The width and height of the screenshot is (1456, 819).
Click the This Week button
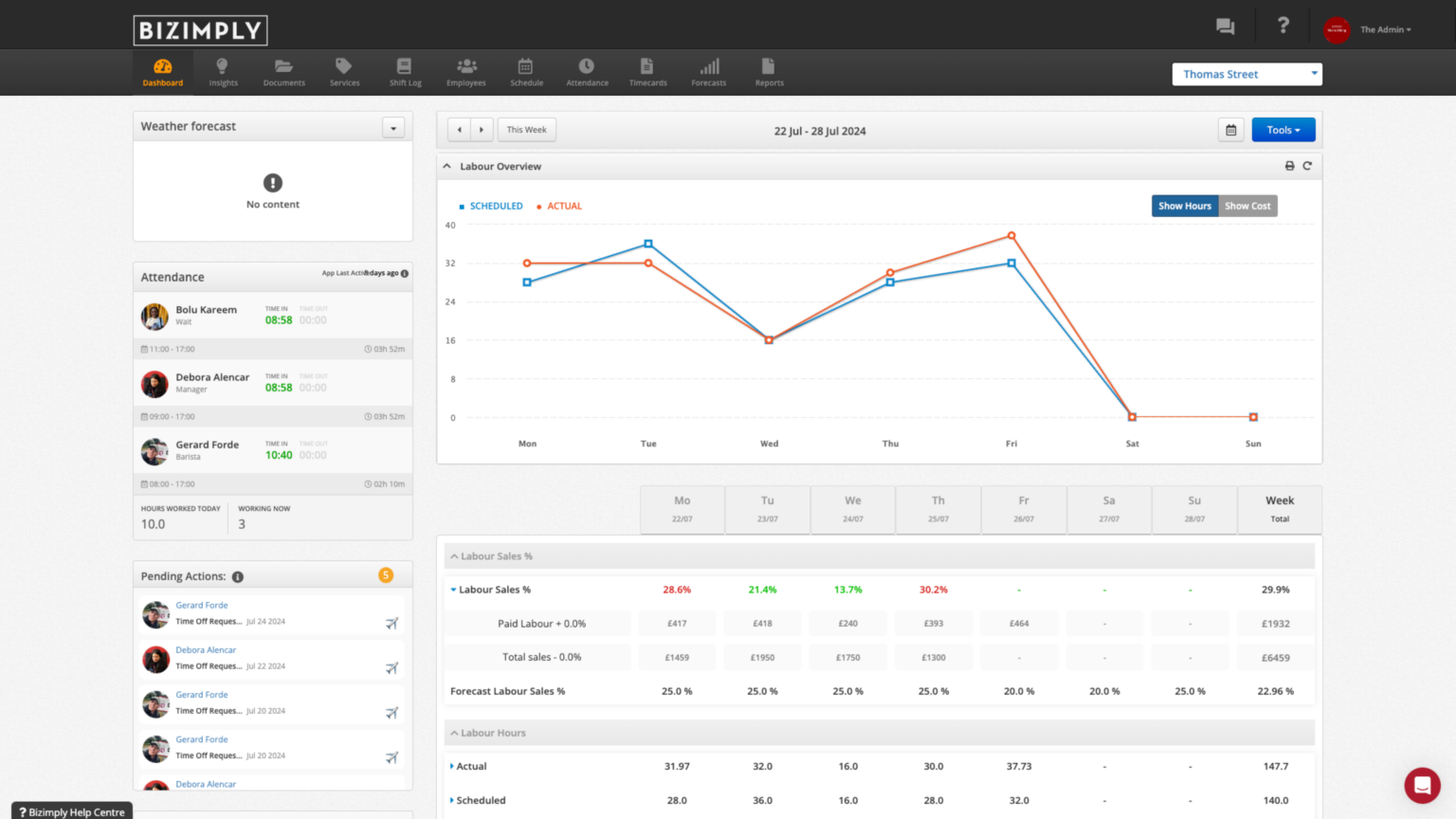pyautogui.click(x=526, y=129)
